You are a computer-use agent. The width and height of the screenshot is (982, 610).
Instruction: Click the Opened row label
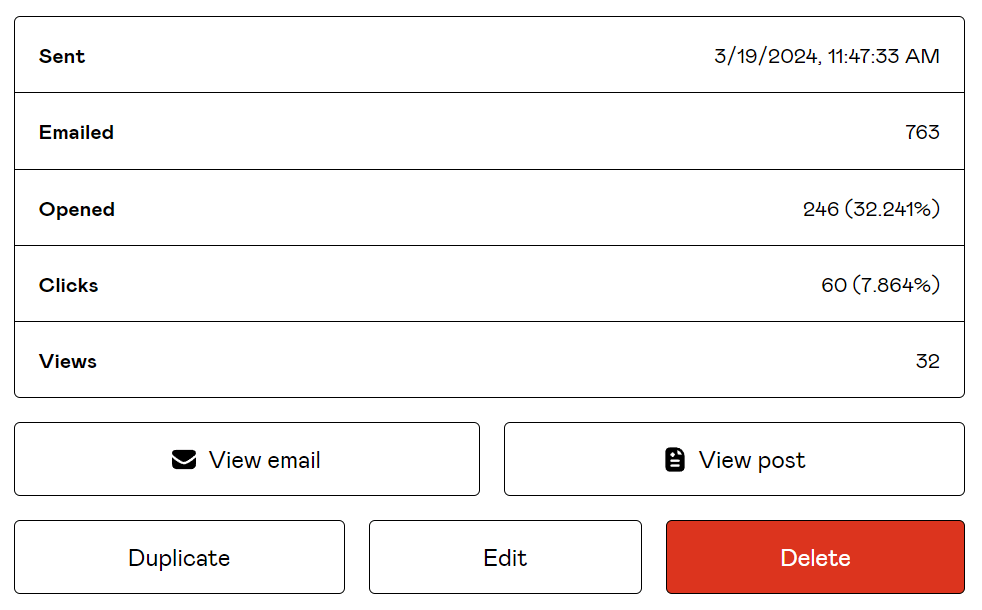[x=77, y=209]
